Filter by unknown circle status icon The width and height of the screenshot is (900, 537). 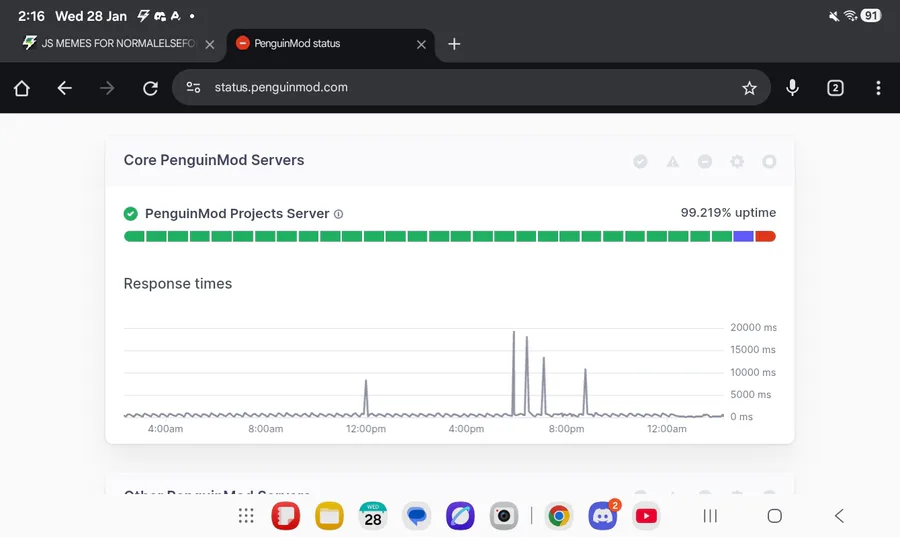click(x=769, y=162)
